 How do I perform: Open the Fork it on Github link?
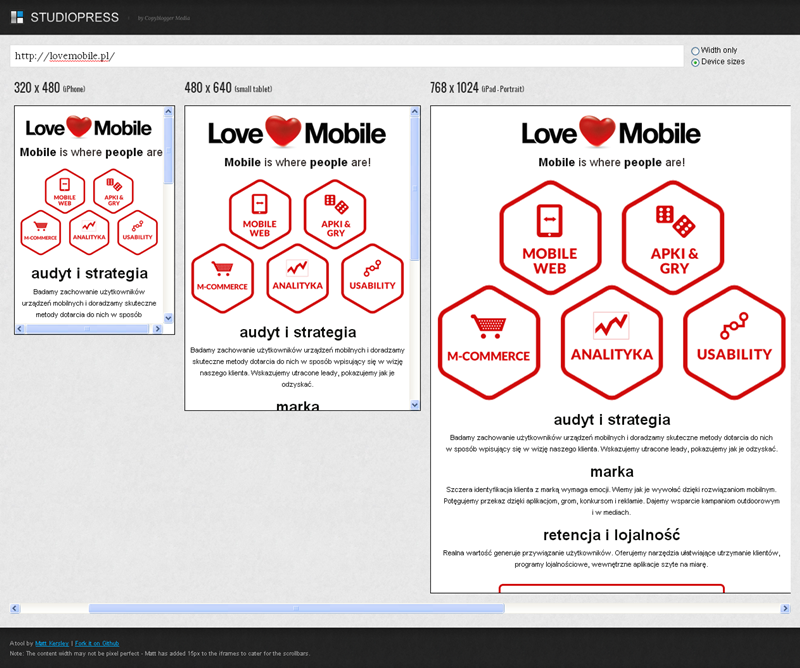tap(97, 643)
